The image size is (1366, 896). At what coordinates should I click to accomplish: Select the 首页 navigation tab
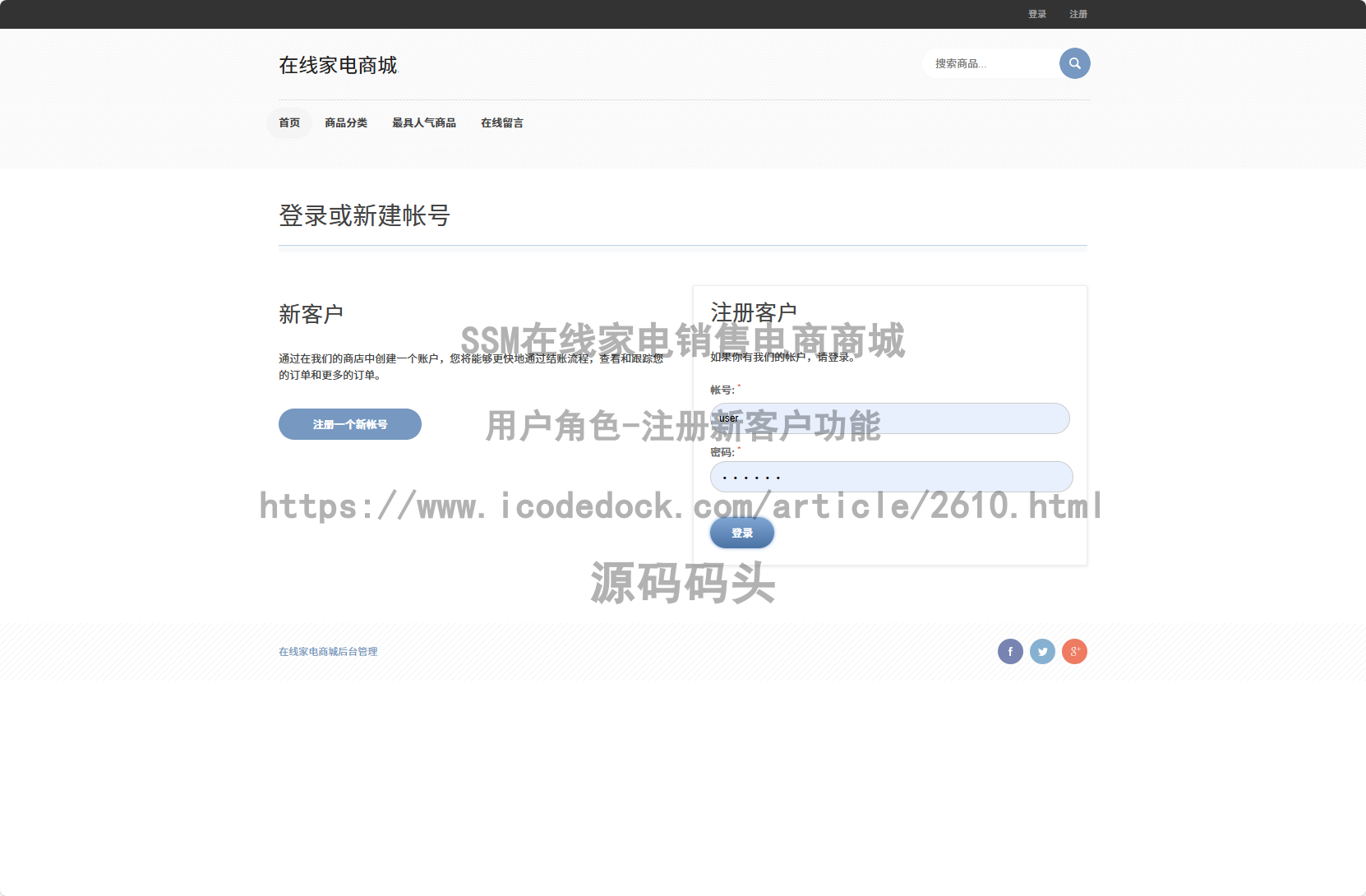[x=288, y=122]
